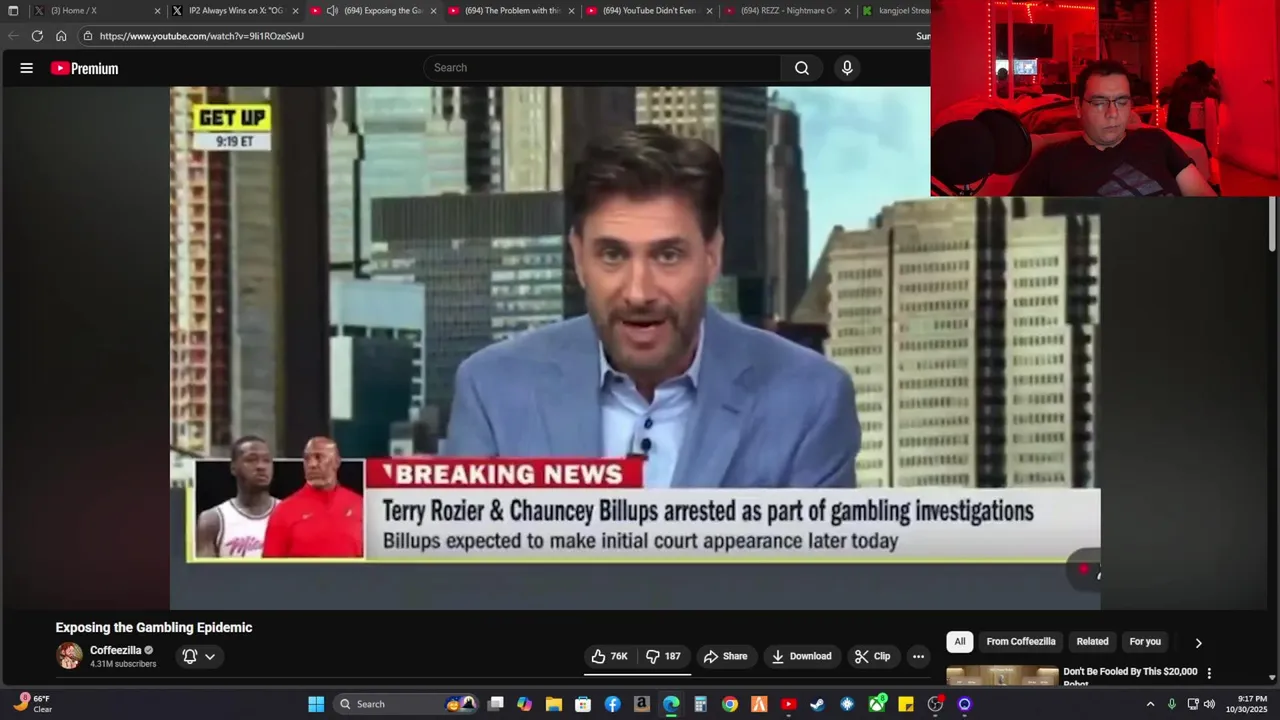View site information lock icon
The height and width of the screenshot is (720, 1280).
[88, 36]
